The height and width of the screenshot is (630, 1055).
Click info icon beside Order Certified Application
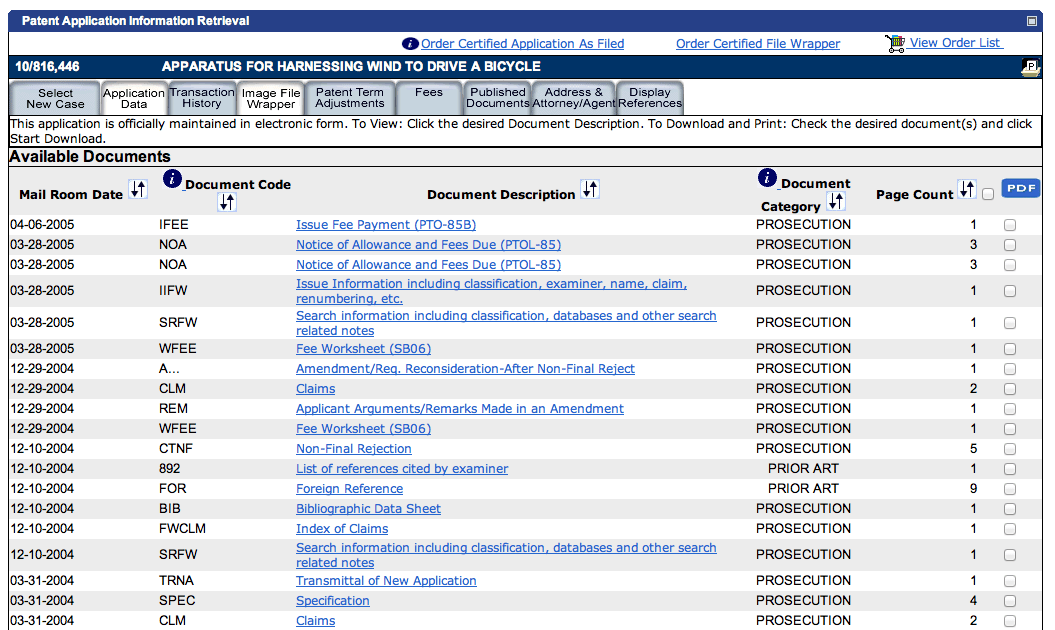(410, 44)
